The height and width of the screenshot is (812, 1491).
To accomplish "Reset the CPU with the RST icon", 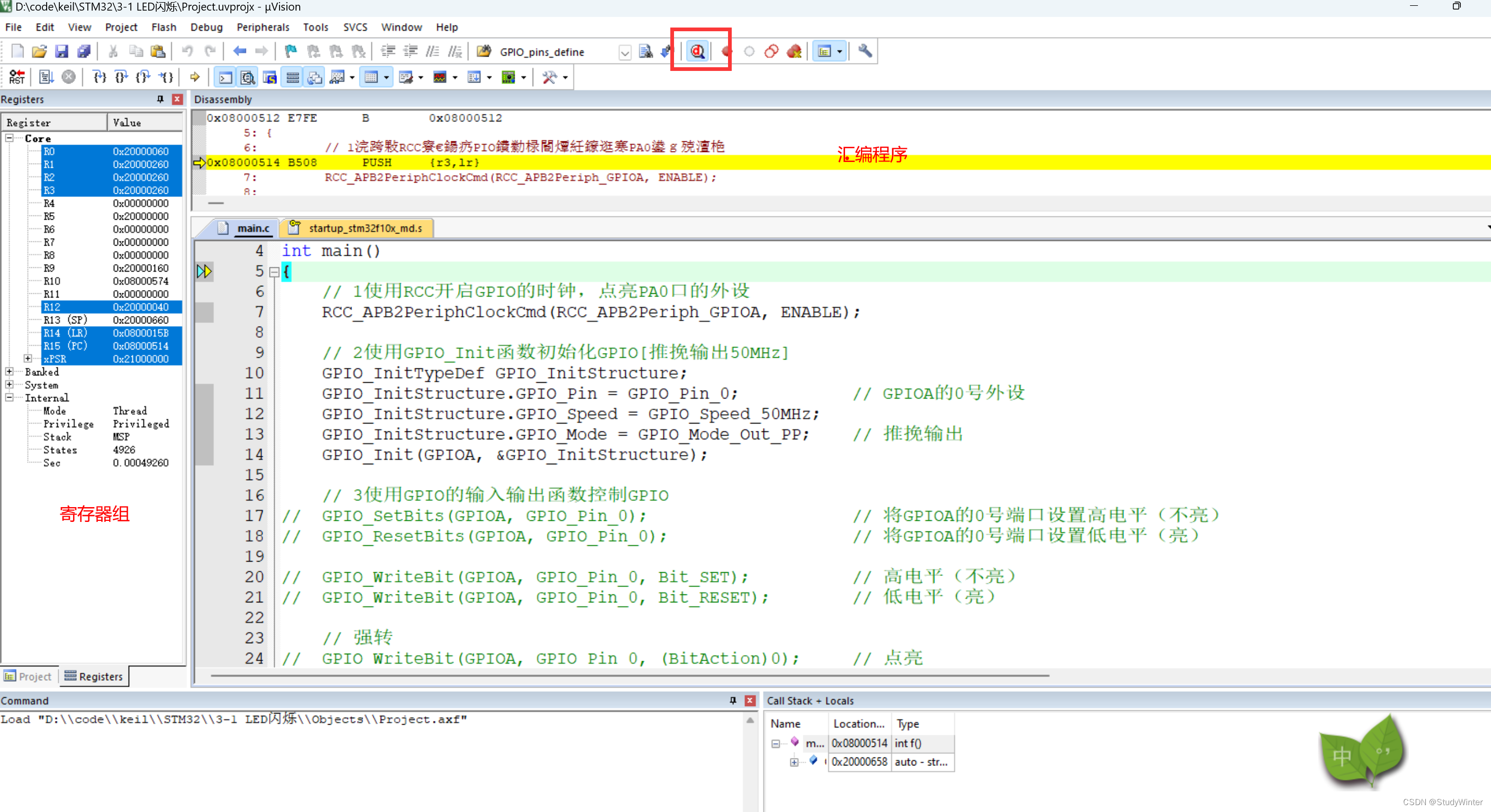I will click(17, 77).
